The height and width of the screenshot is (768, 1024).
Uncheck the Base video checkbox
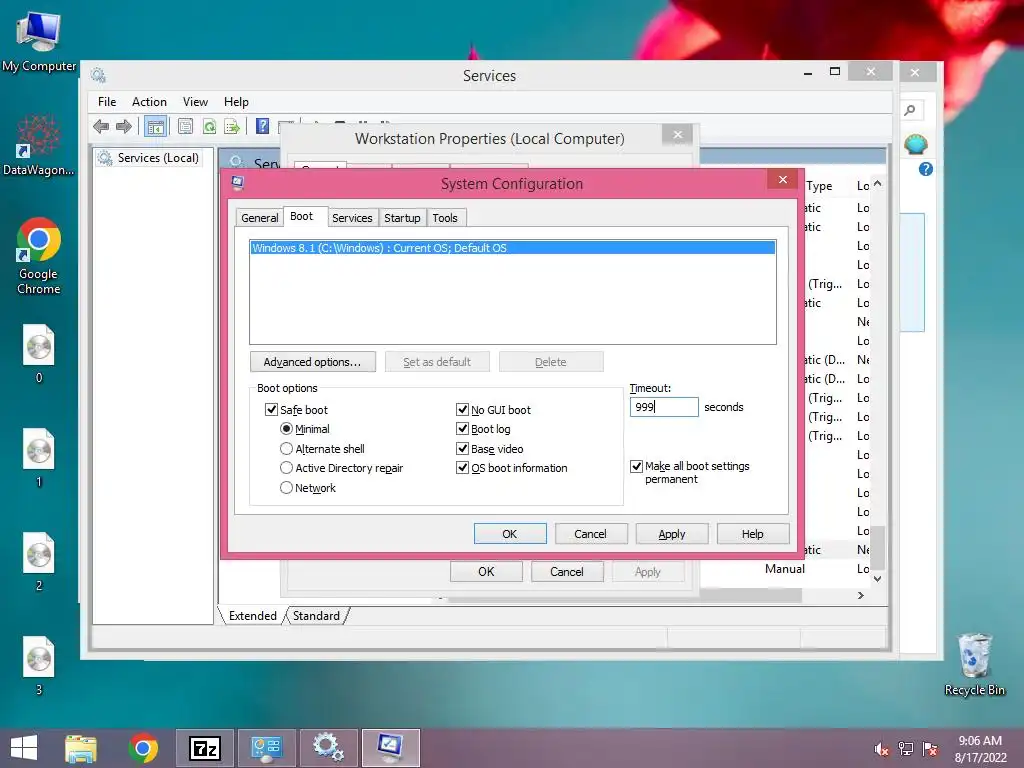tap(462, 449)
